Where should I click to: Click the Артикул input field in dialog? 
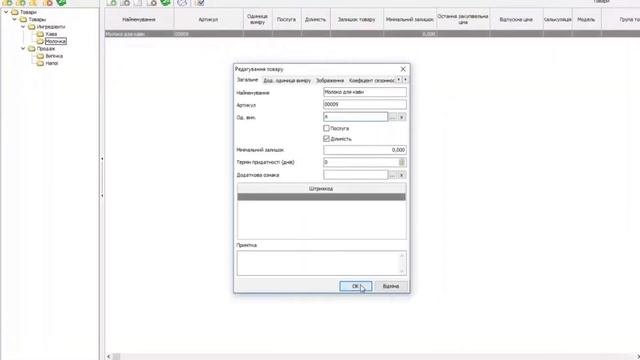(364, 104)
